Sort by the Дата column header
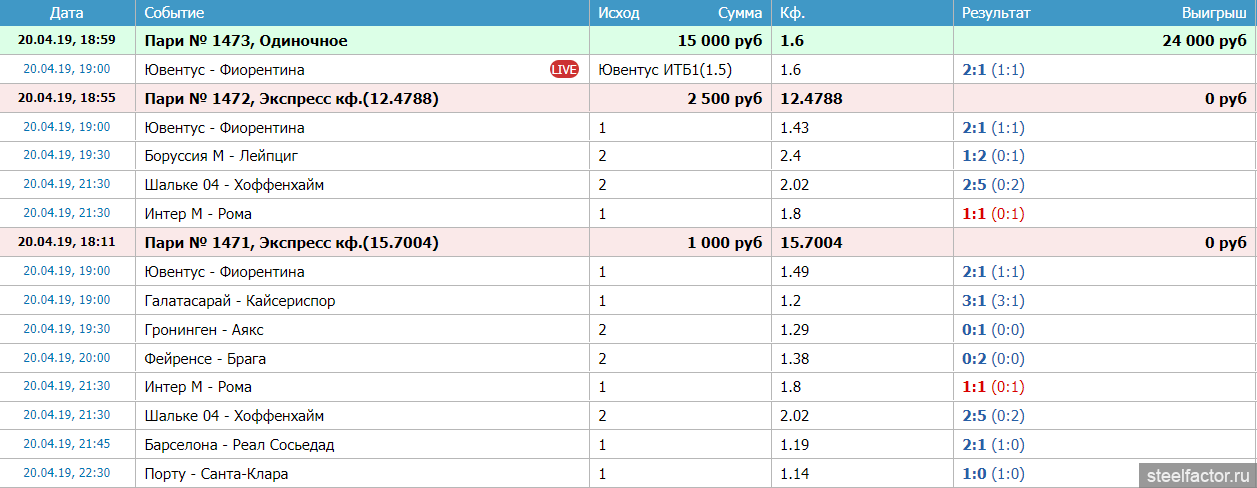The height and width of the screenshot is (488, 1257). click(67, 13)
